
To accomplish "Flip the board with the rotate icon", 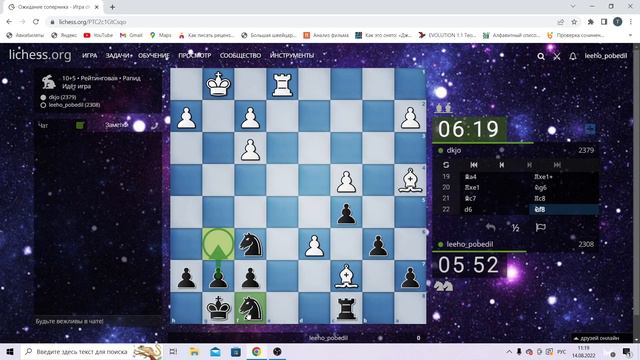I will click(x=446, y=165).
